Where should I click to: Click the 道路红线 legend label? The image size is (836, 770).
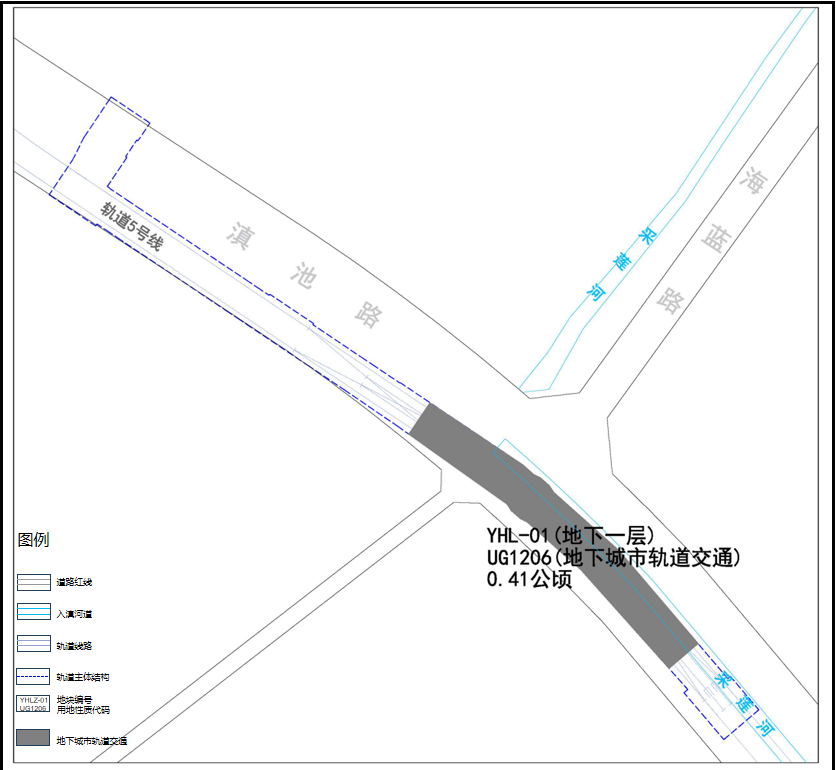point(74,582)
